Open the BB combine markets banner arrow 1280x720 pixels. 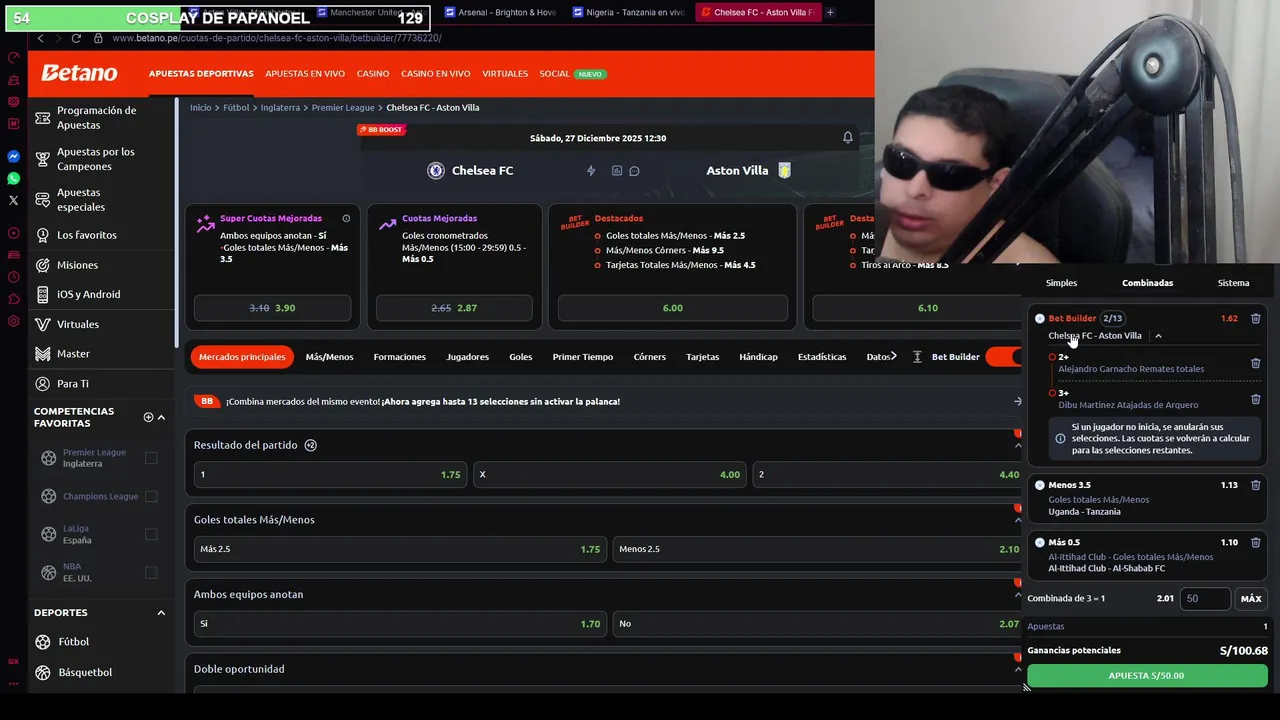coord(1017,401)
